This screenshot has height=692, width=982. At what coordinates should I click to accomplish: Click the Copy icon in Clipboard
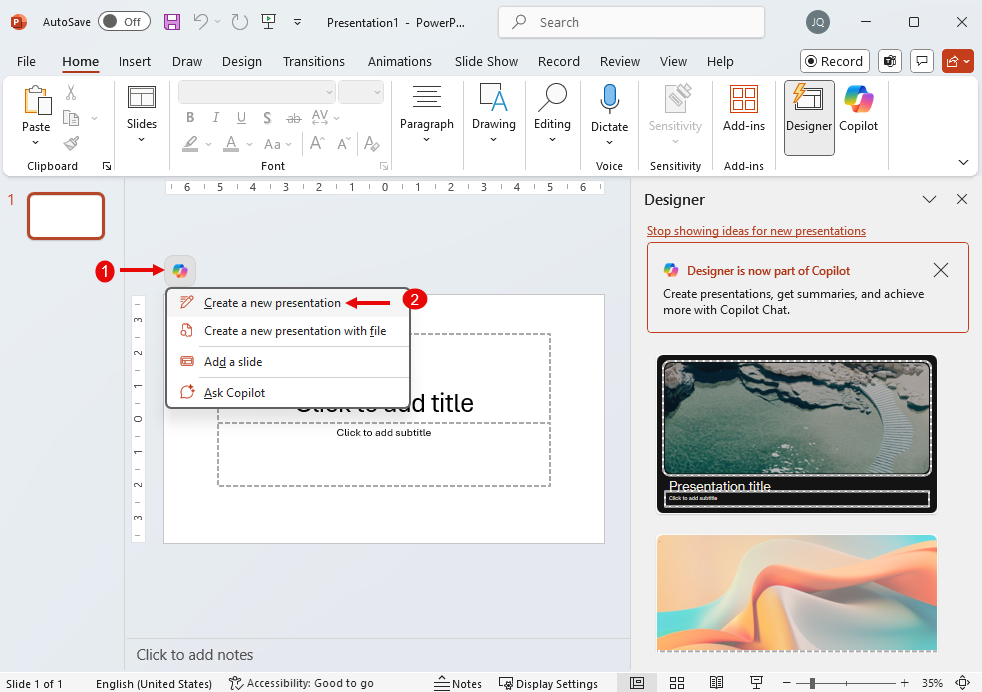pyautogui.click(x=71, y=118)
